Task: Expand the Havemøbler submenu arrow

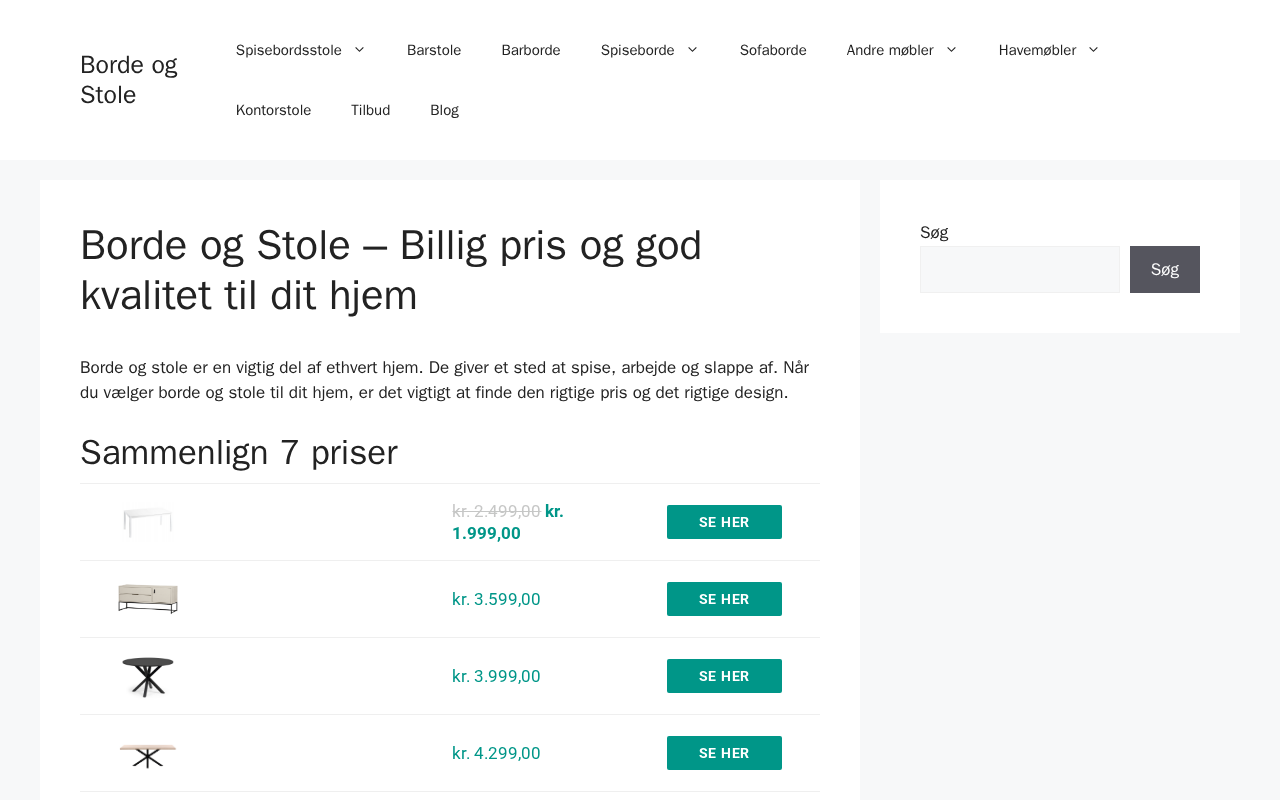Action: [x=1093, y=50]
